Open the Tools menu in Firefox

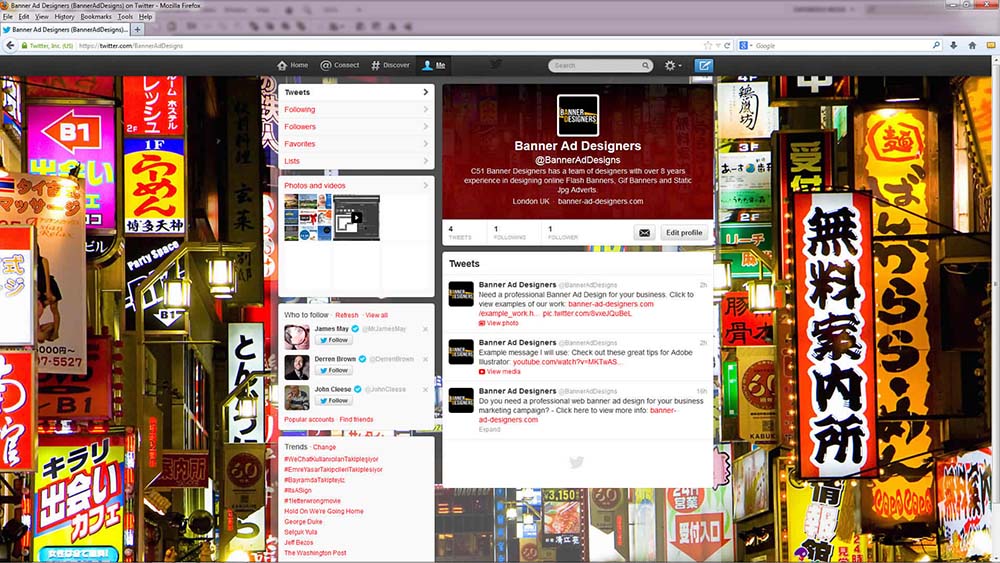[125, 17]
